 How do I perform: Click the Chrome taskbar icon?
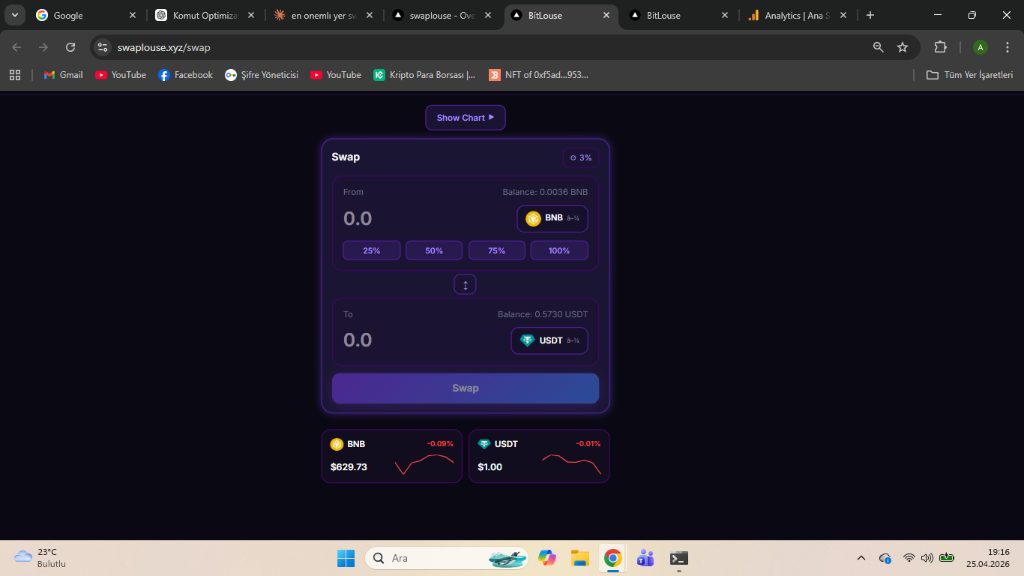tap(613, 558)
